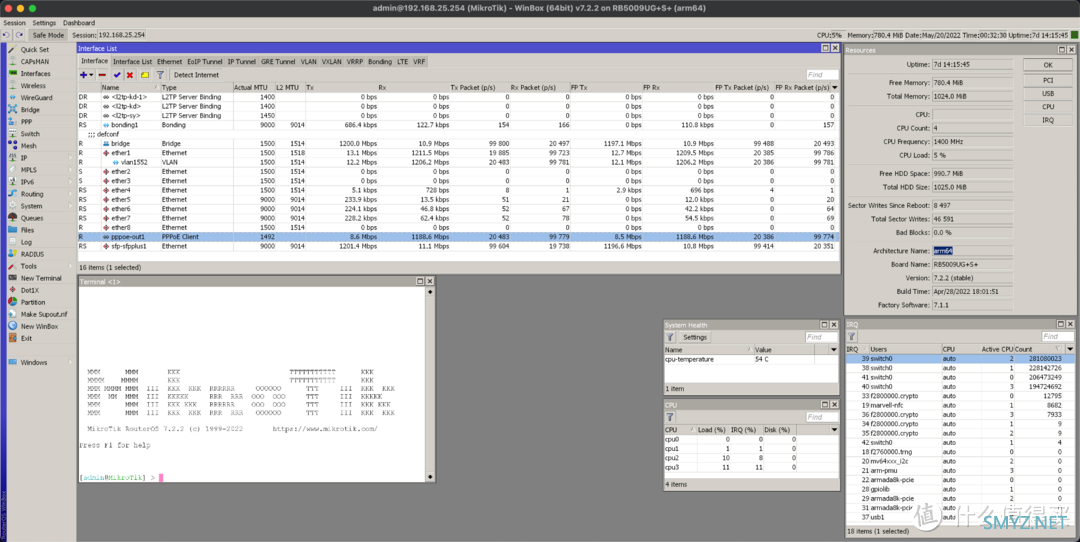Switch to EoIP Tunnel tab
1080x542 pixels.
click(x=205, y=61)
